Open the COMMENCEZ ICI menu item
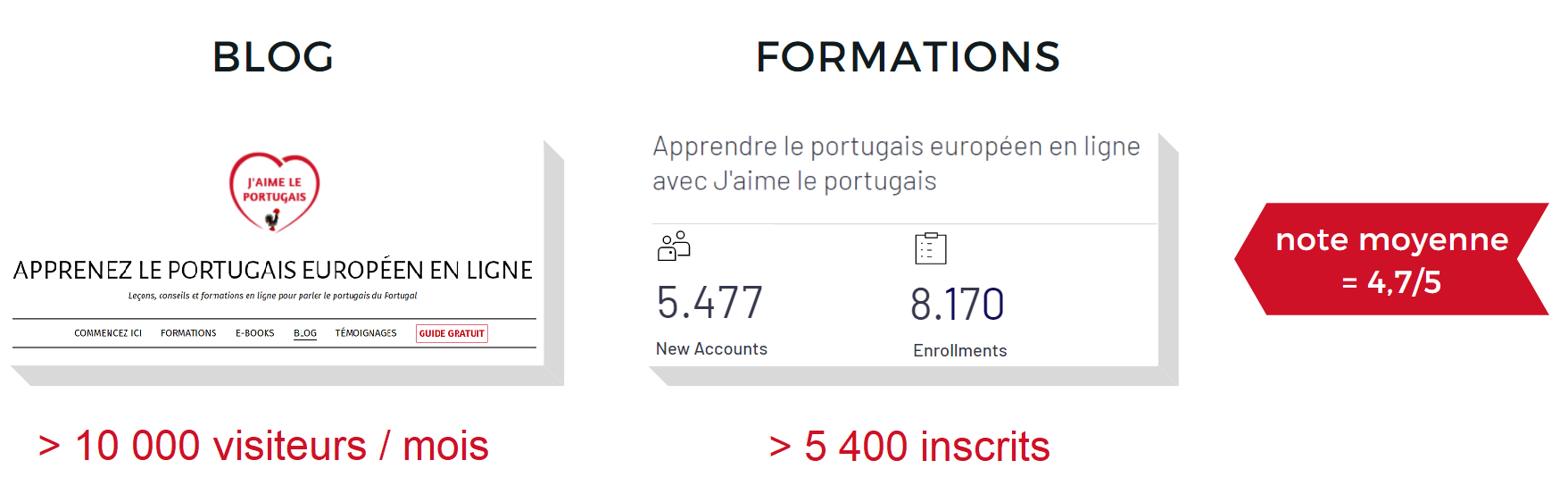Viewport: 1568px width, 494px height. pos(108,333)
